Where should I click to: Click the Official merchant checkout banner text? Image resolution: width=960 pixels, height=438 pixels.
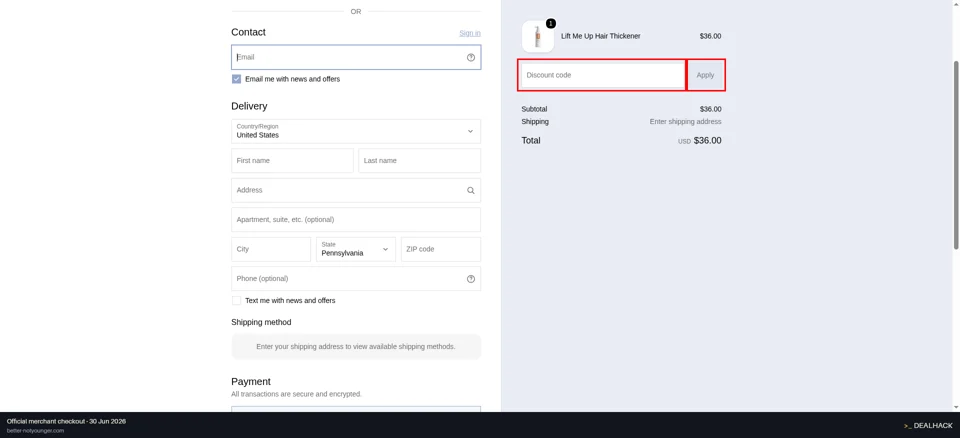[x=66, y=421]
